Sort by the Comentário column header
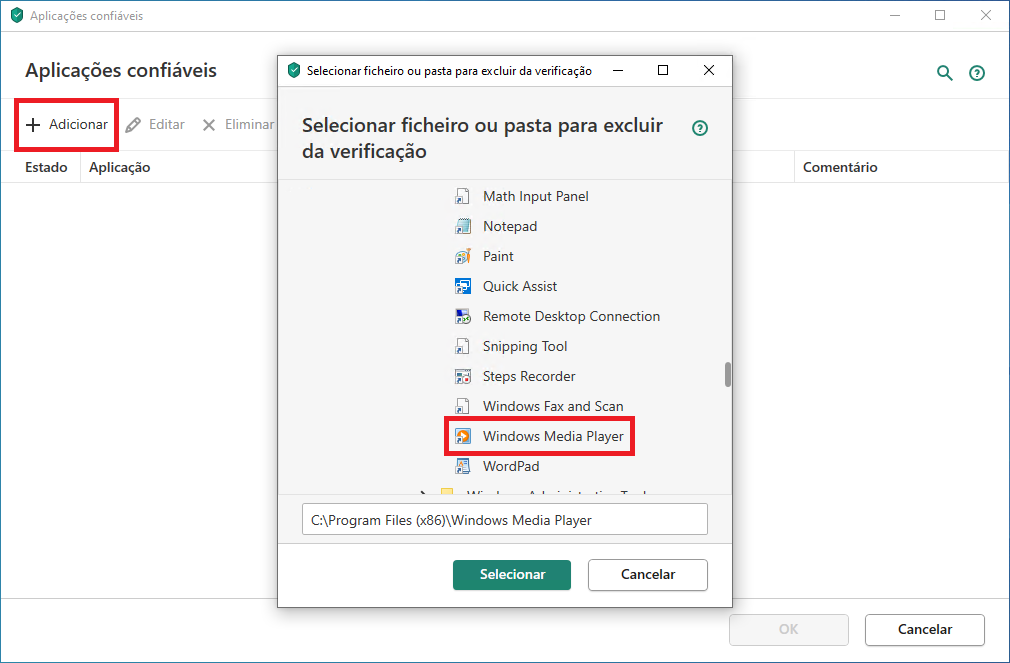 (x=840, y=167)
